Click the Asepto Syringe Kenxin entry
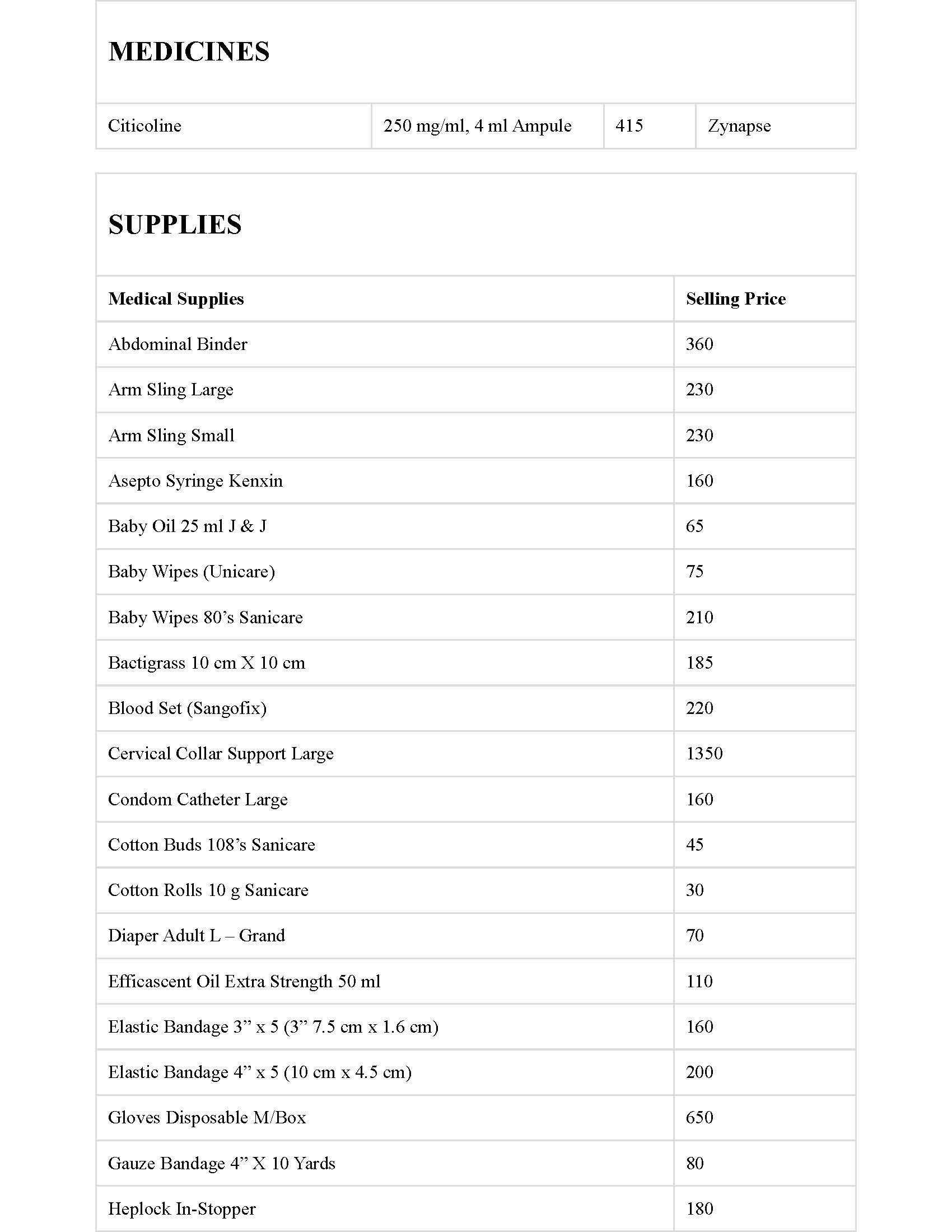Viewport: 952px width, 1232px height. (x=195, y=480)
